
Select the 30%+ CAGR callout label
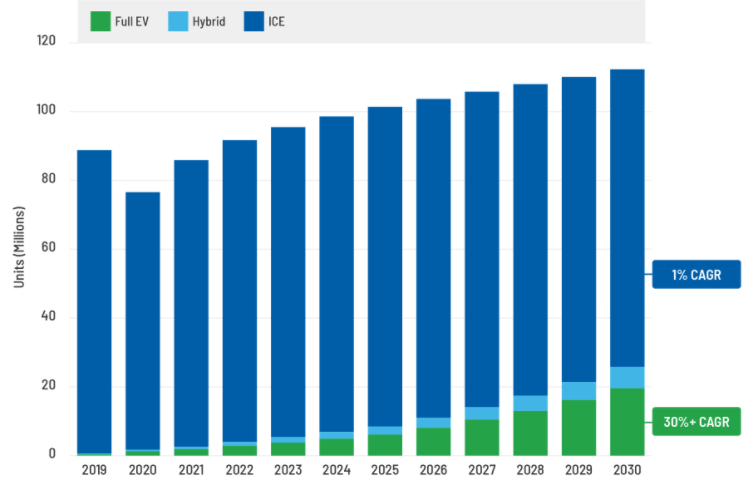point(696,422)
